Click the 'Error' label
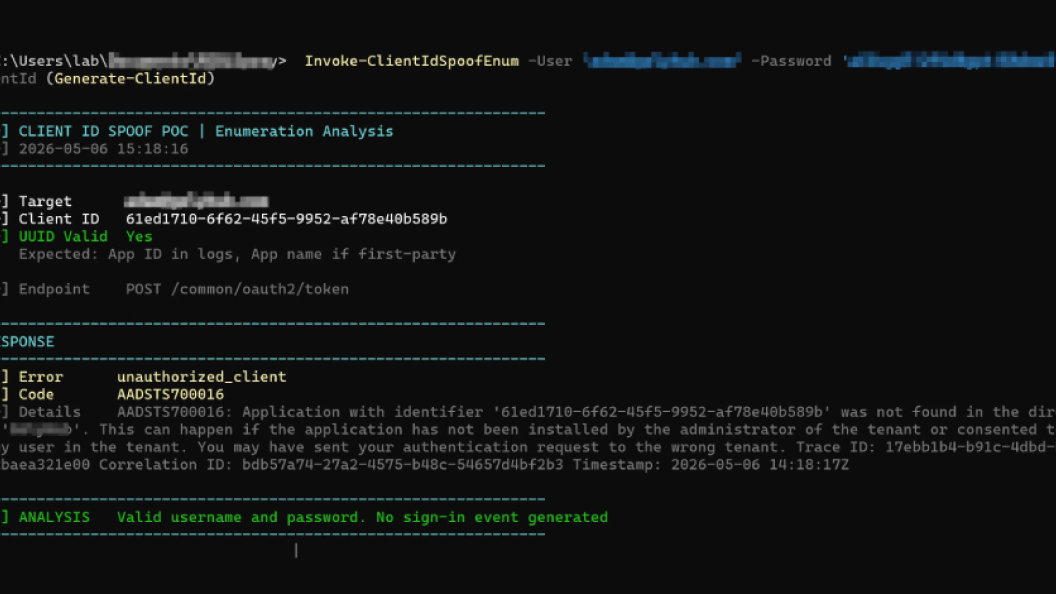 pyautogui.click(x=40, y=376)
